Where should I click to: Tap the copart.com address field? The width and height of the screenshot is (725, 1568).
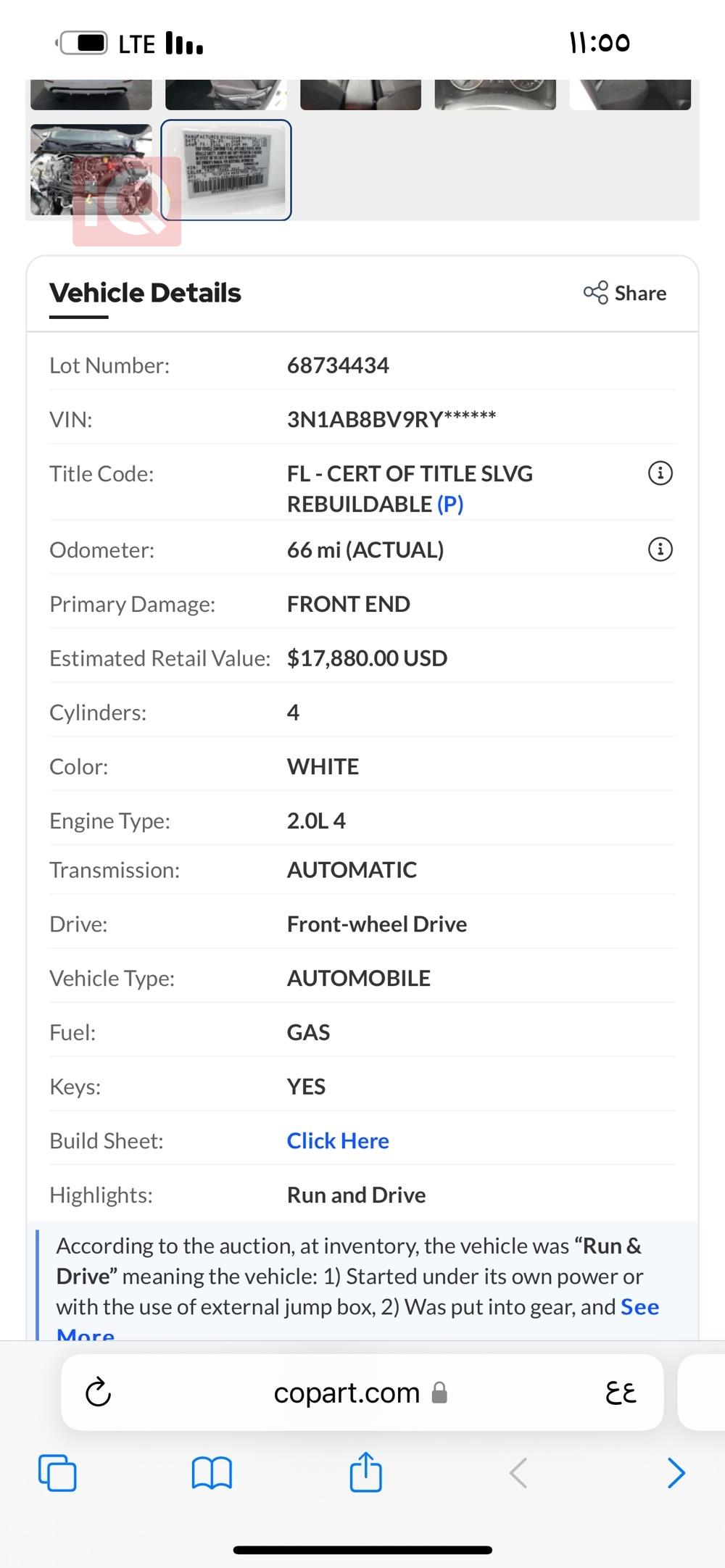click(x=348, y=1393)
